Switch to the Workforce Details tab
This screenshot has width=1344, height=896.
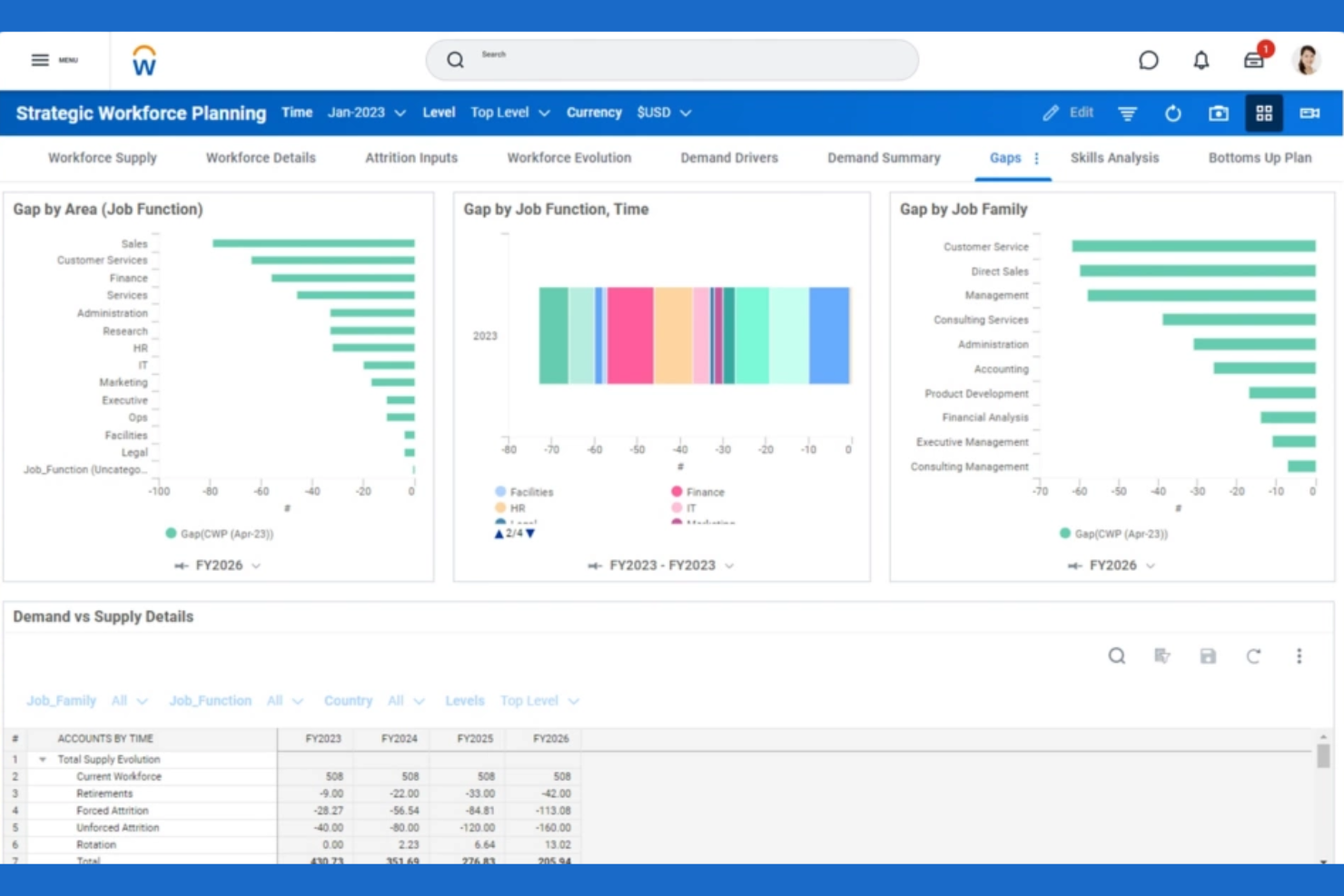(x=261, y=158)
